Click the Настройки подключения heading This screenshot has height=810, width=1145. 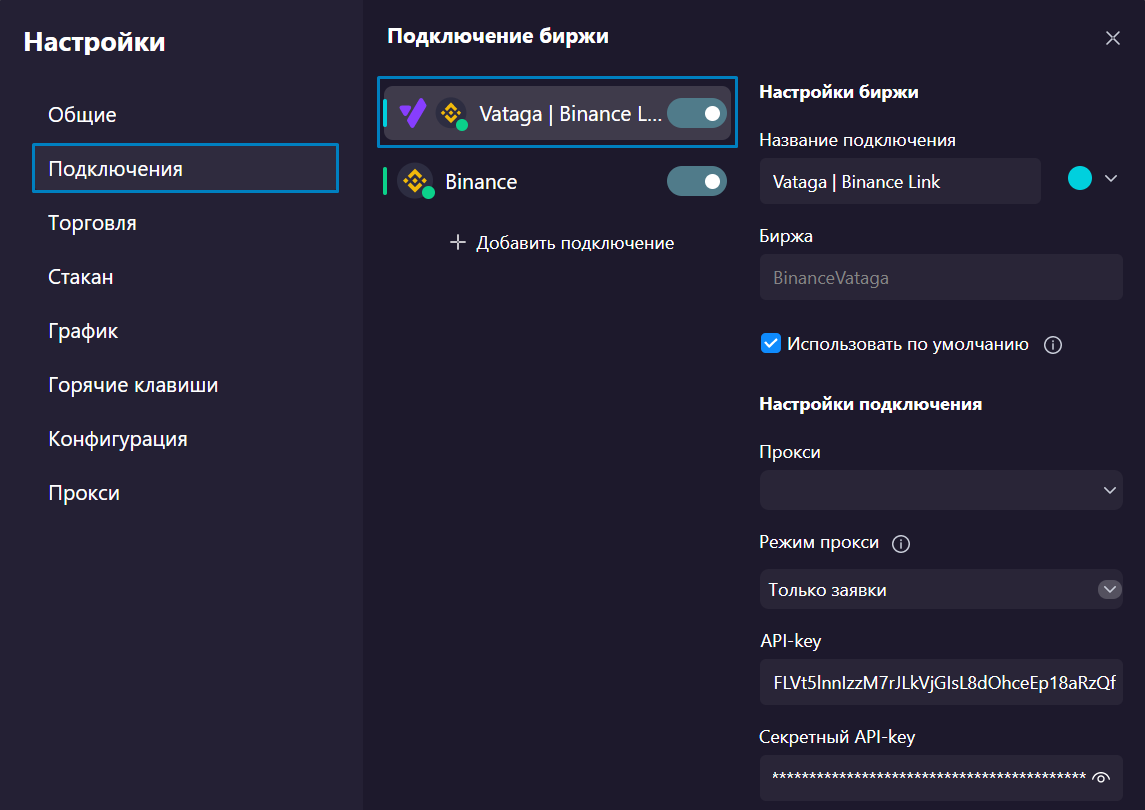point(870,404)
